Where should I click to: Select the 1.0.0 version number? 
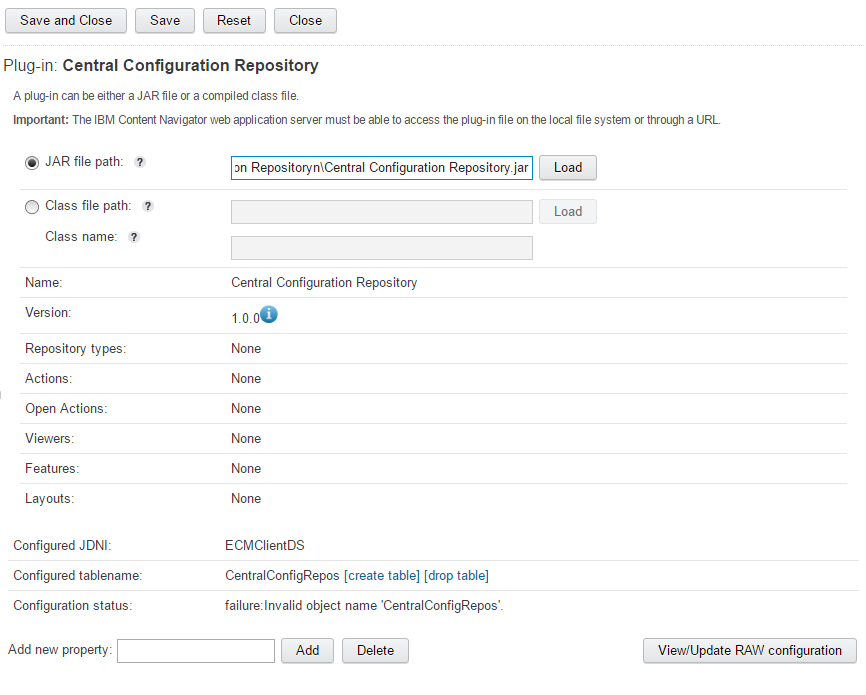pyautogui.click(x=245, y=318)
